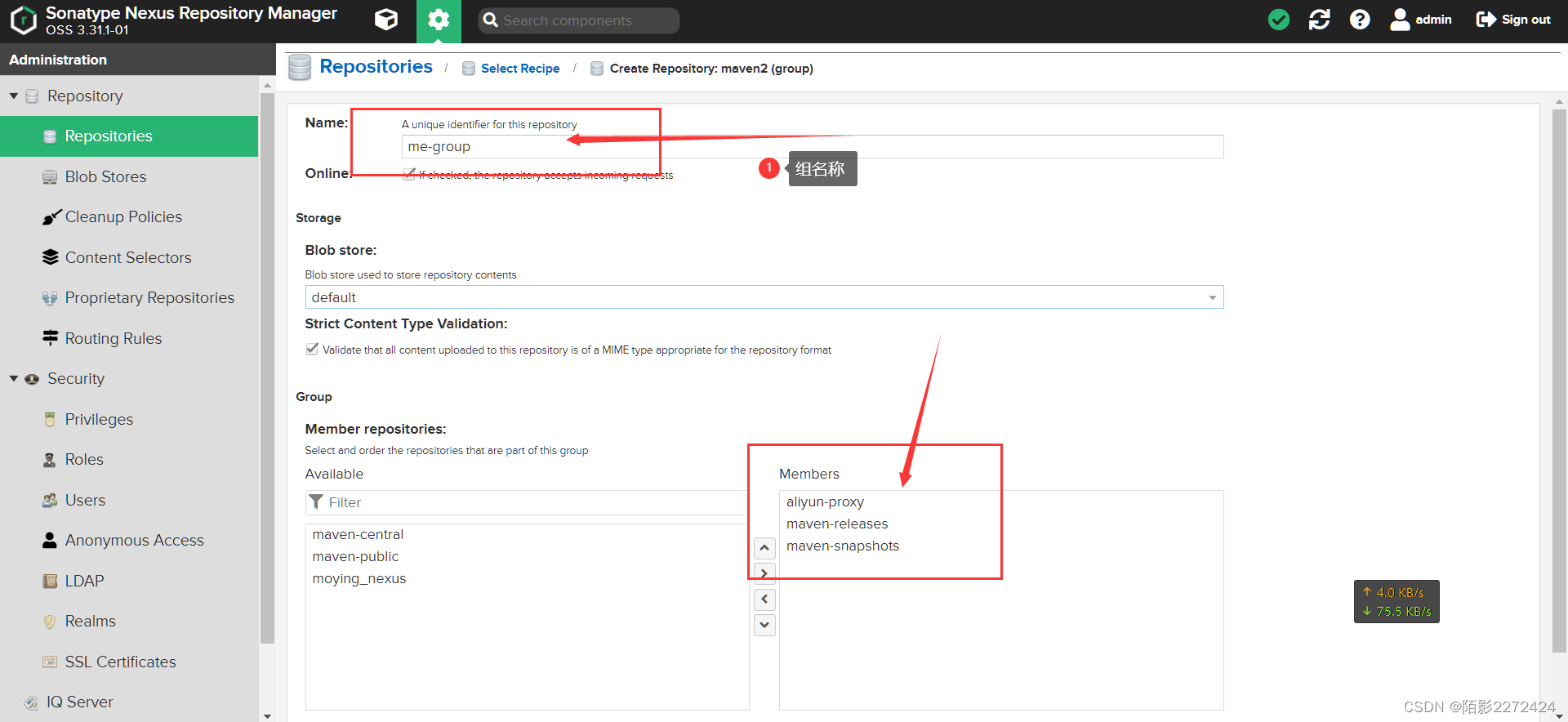Click the Repositories database icon in sidebar
Viewport: 1568px width, 722px height.
pos(50,136)
